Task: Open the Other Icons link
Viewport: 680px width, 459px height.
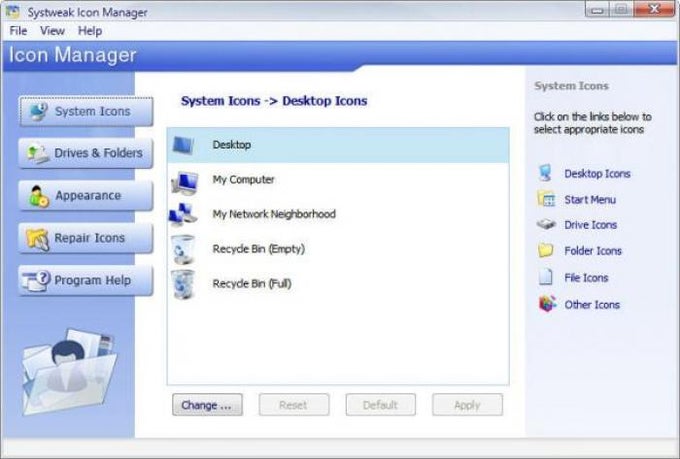Action: point(592,305)
